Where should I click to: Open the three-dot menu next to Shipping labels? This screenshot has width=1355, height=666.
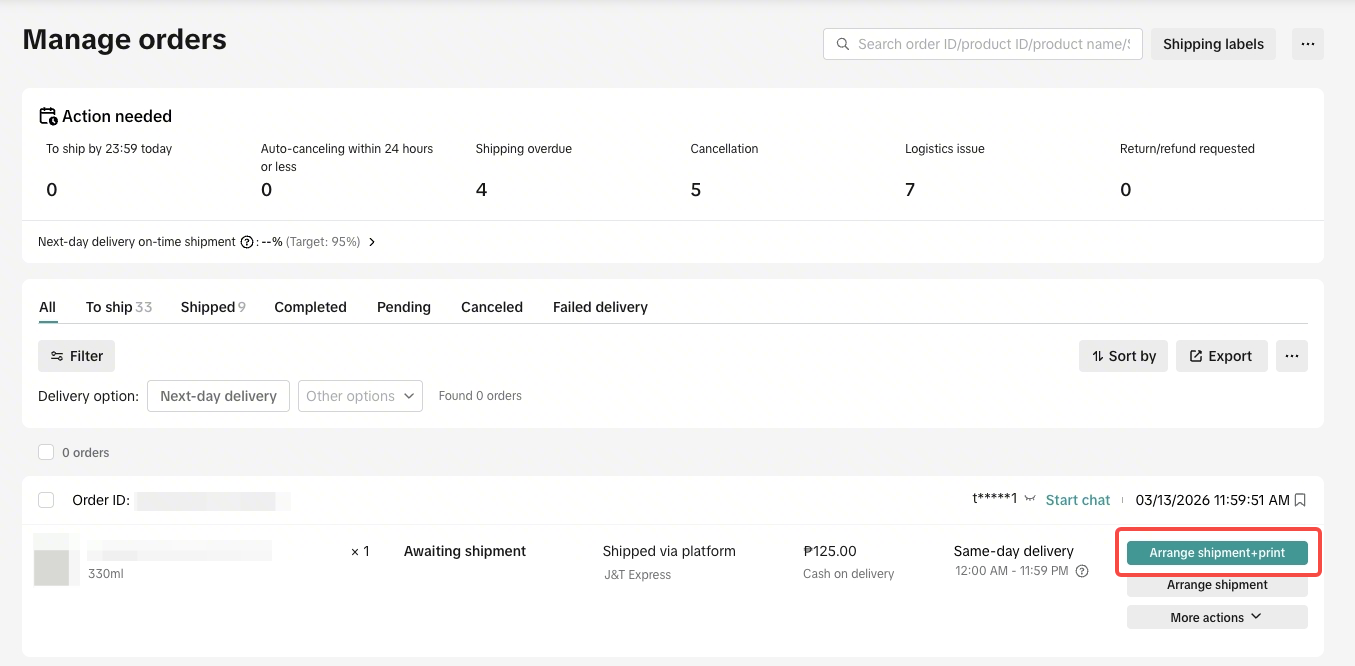click(1307, 44)
